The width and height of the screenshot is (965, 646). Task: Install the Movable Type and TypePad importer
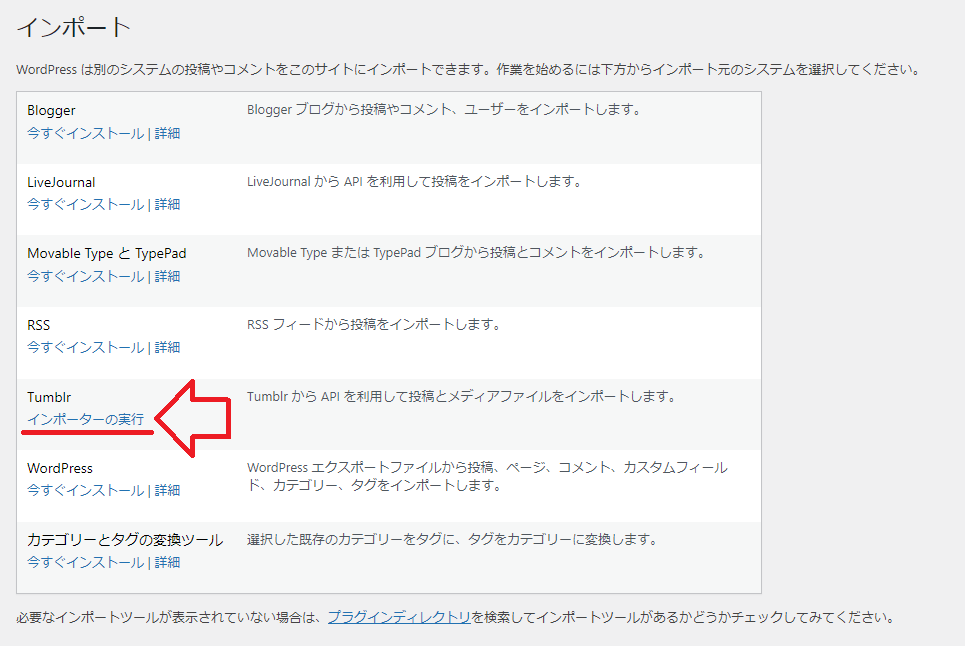tap(86, 276)
